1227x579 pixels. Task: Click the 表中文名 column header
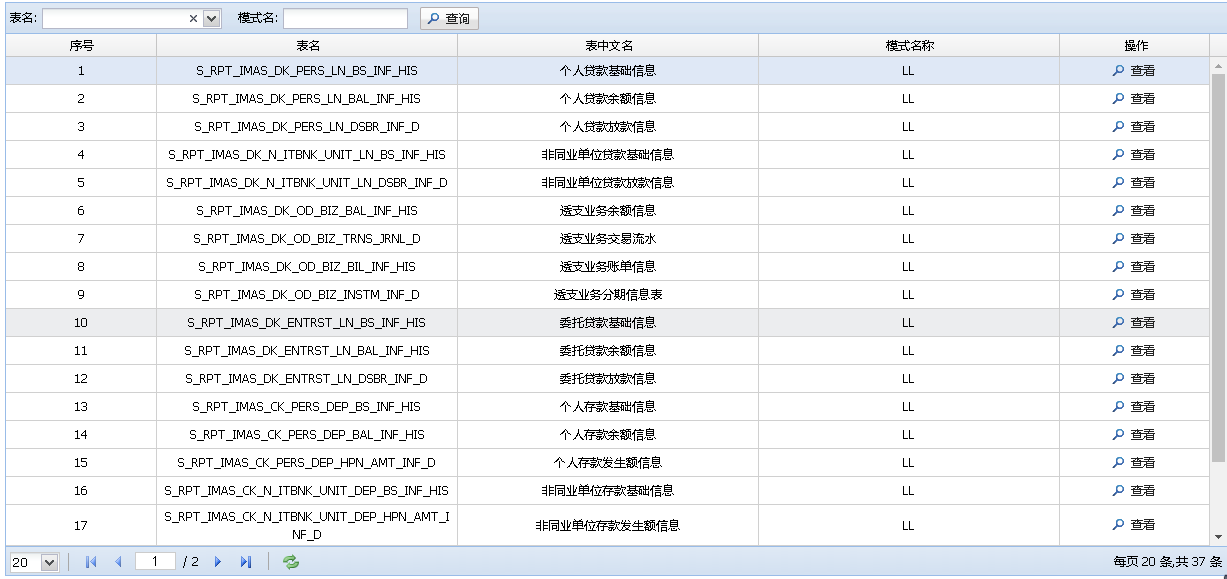click(x=608, y=46)
